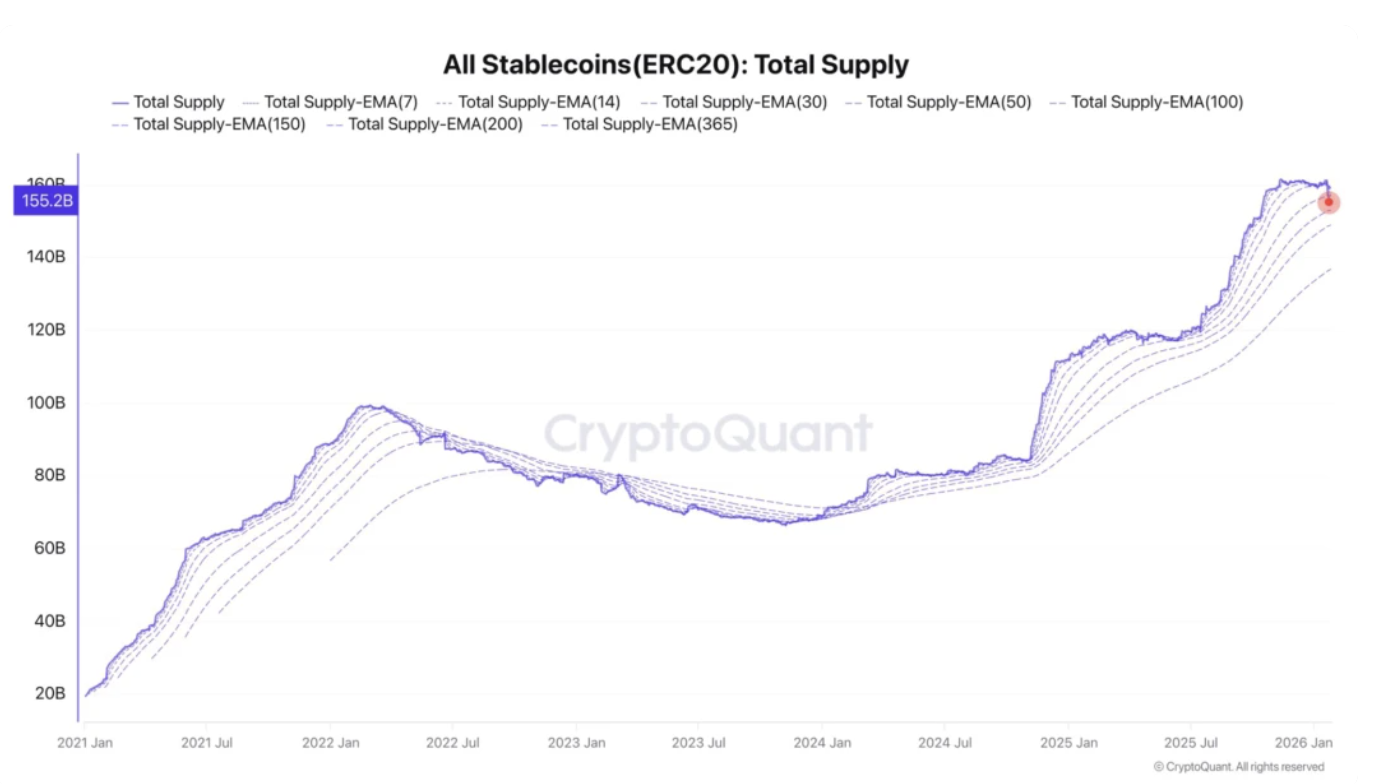This screenshot has width=1386, height=784.
Task: Click the CryptoQuant copyright notice
Action: point(1238,767)
